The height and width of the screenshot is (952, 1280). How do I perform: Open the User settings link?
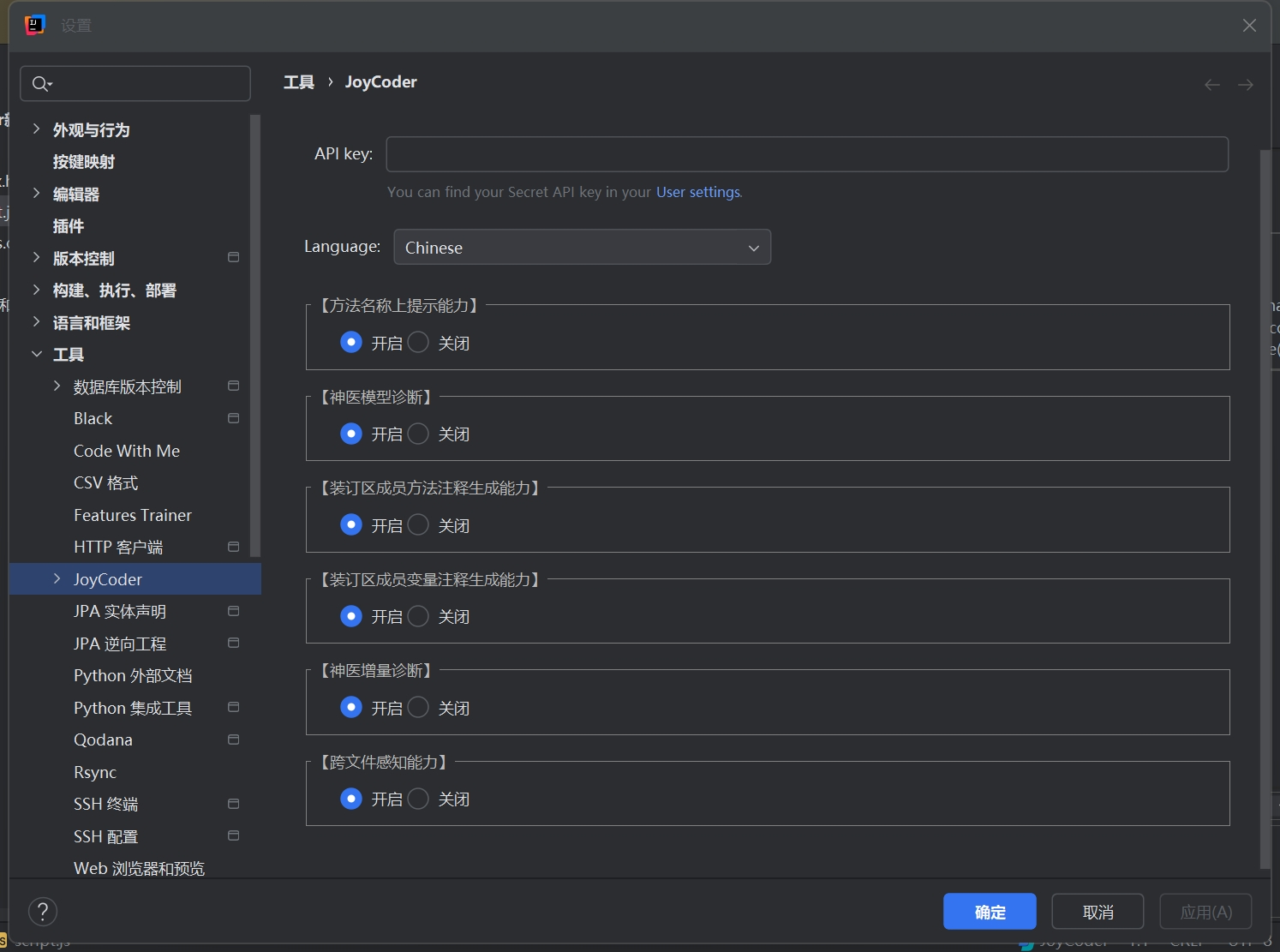[698, 192]
